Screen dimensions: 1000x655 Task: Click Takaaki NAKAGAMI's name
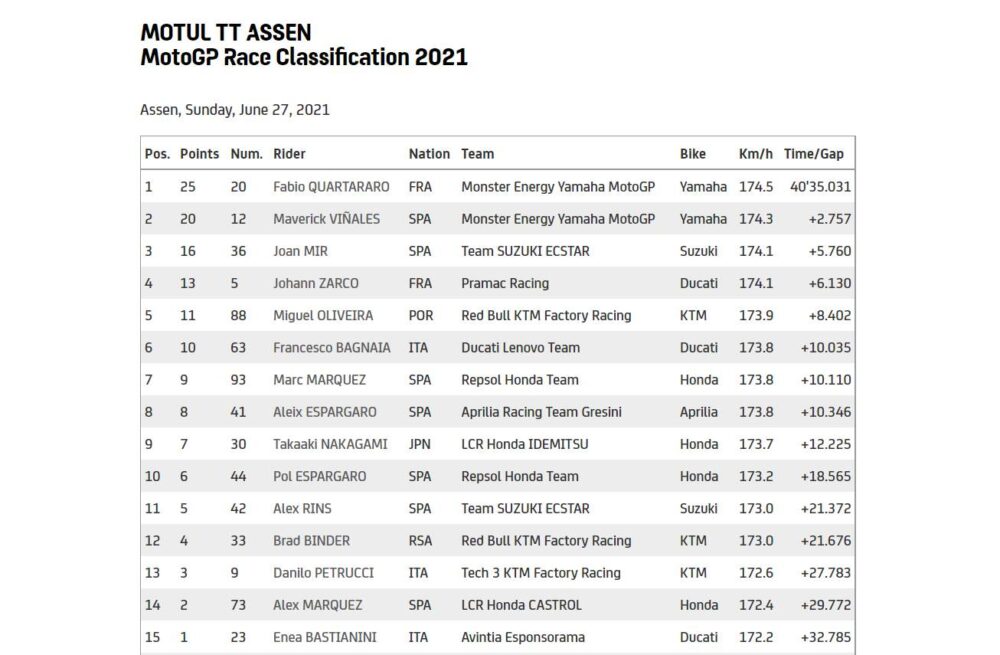point(330,445)
